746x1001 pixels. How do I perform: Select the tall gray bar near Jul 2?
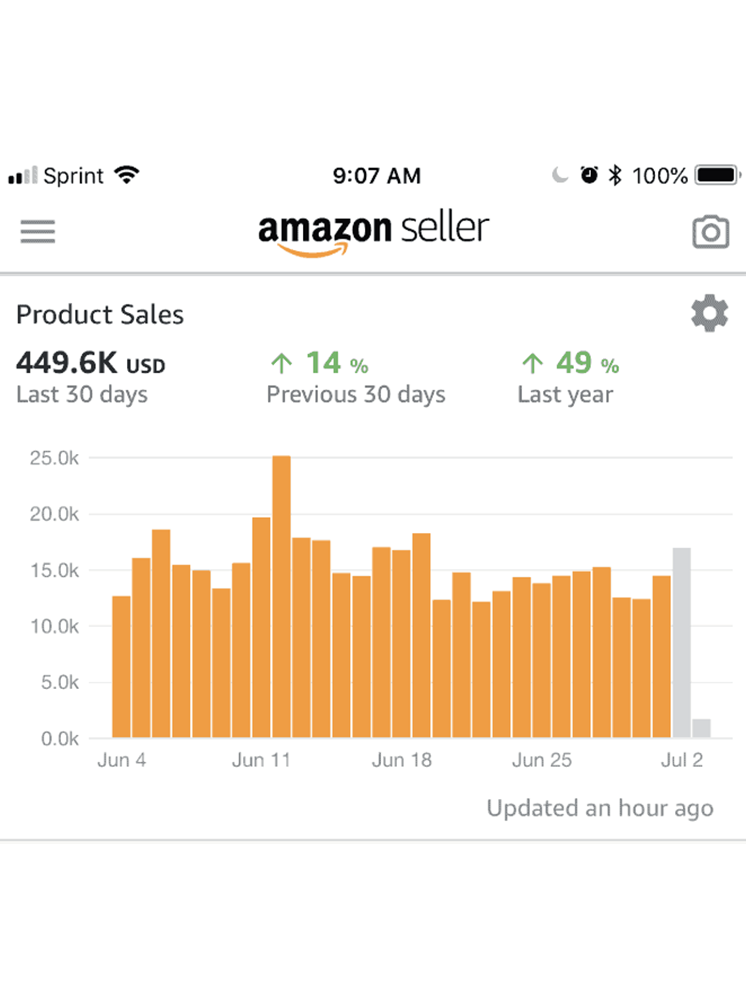681,643
